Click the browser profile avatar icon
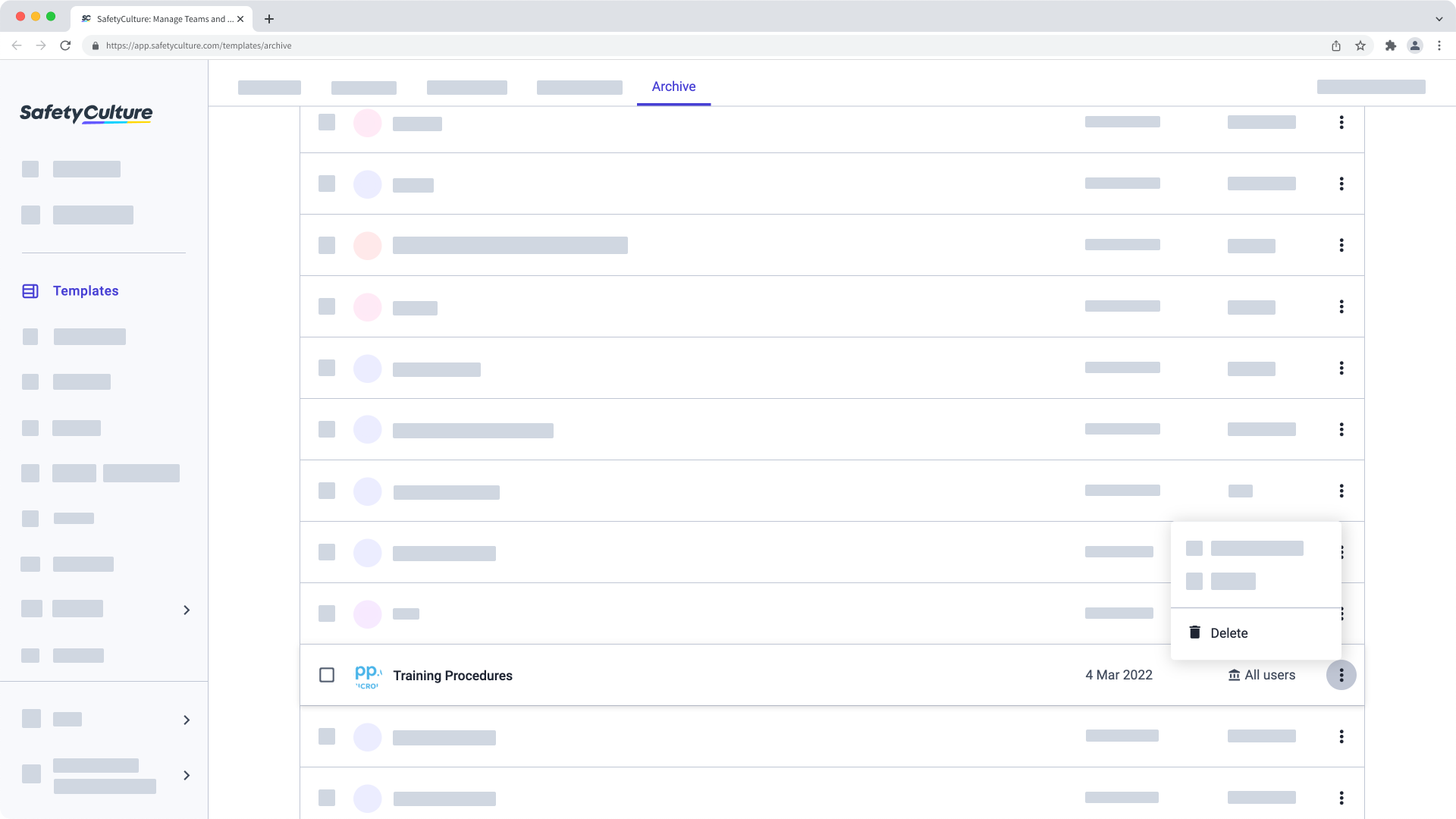1456x819 pixels. (1415, 45)
